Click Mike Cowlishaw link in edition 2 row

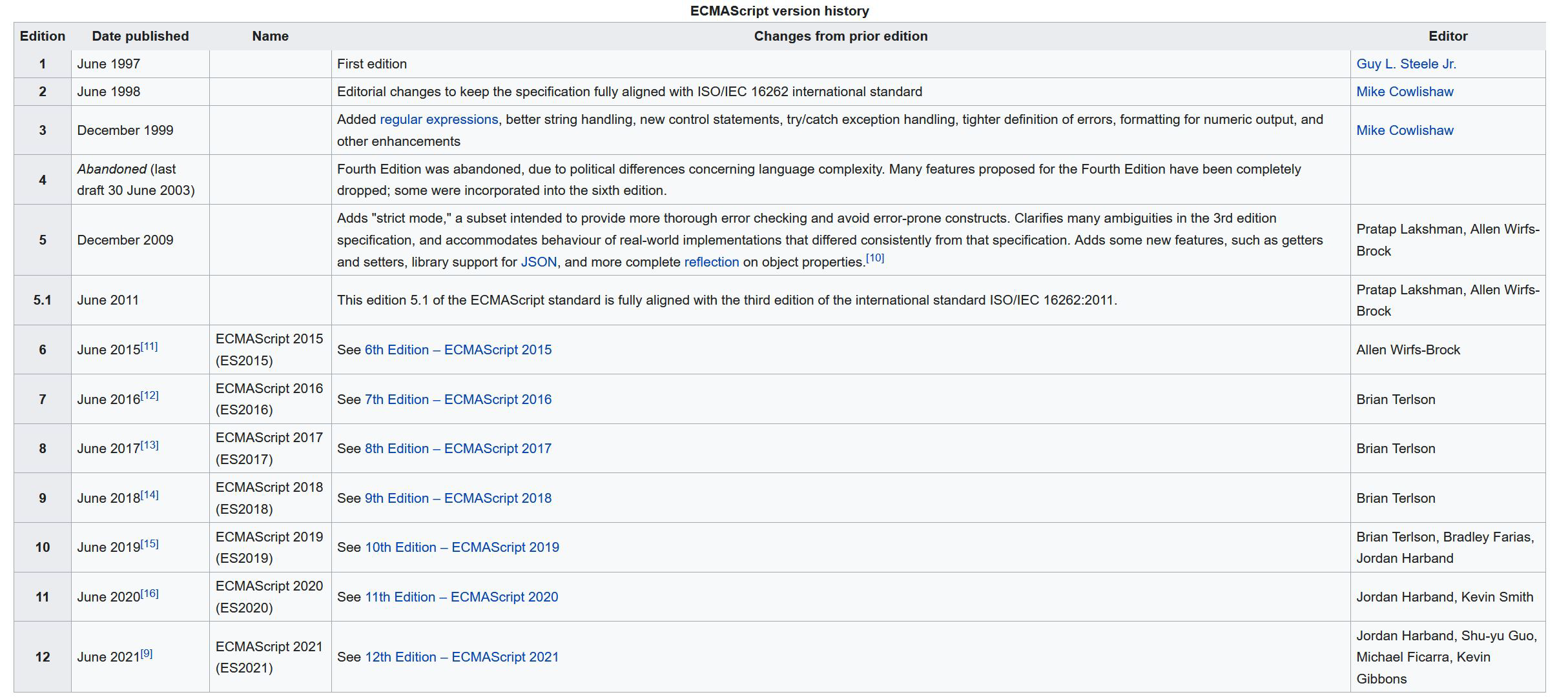coord(1405,92)
